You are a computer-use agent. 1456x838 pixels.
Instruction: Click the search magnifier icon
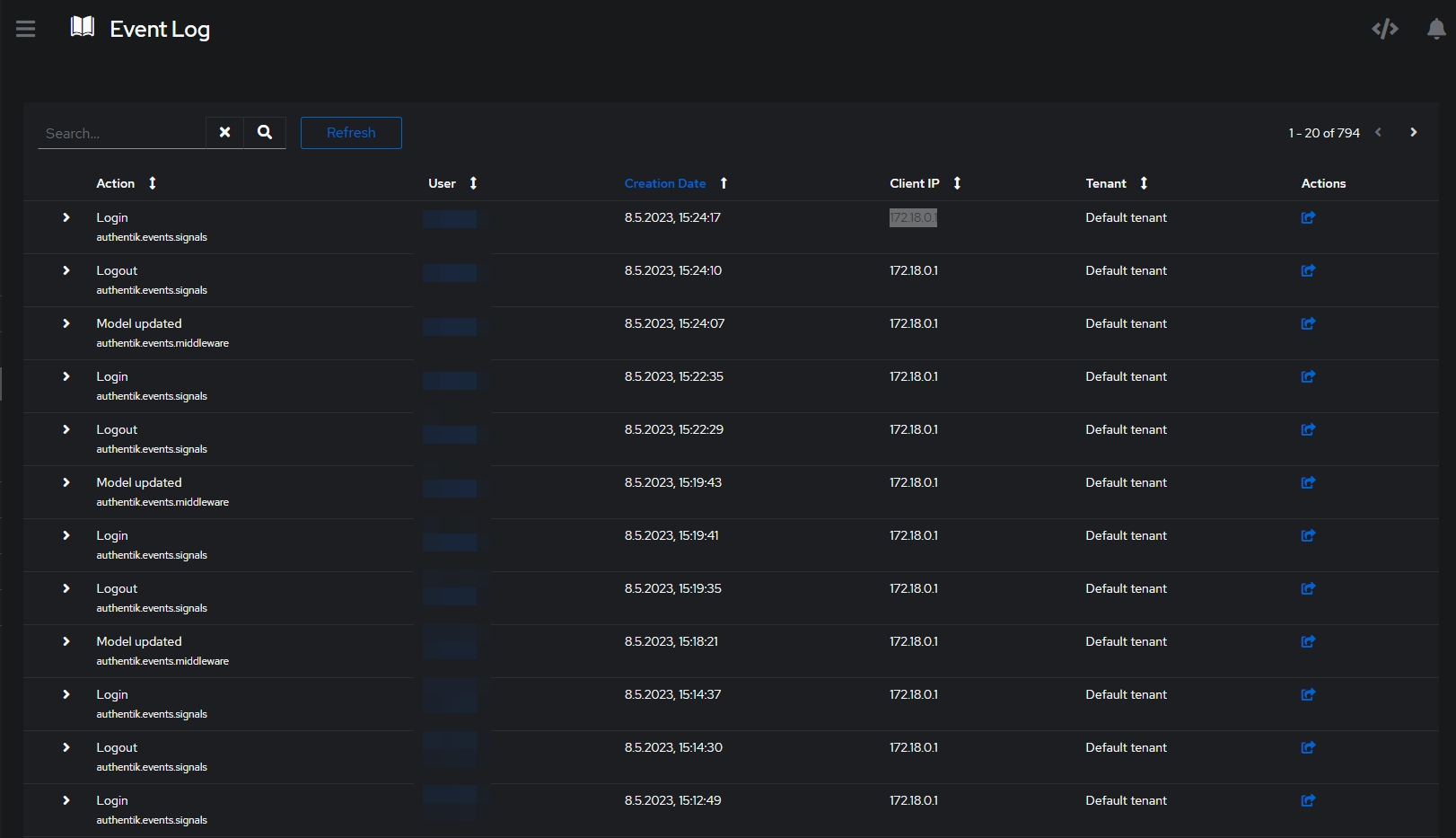coord(264,132)
